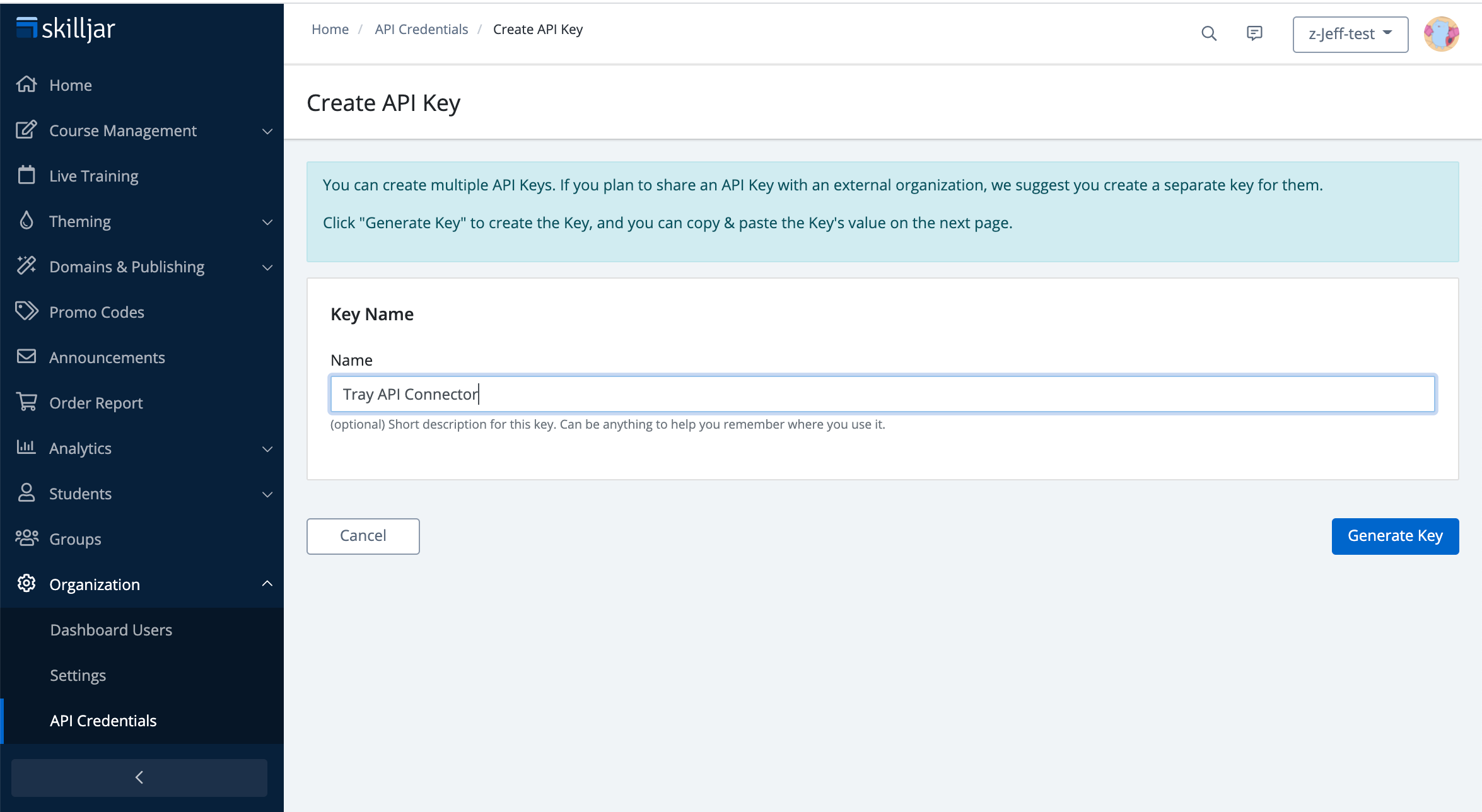
Task: Click the Promo Codes tag icon
Action: pos(26,311)
